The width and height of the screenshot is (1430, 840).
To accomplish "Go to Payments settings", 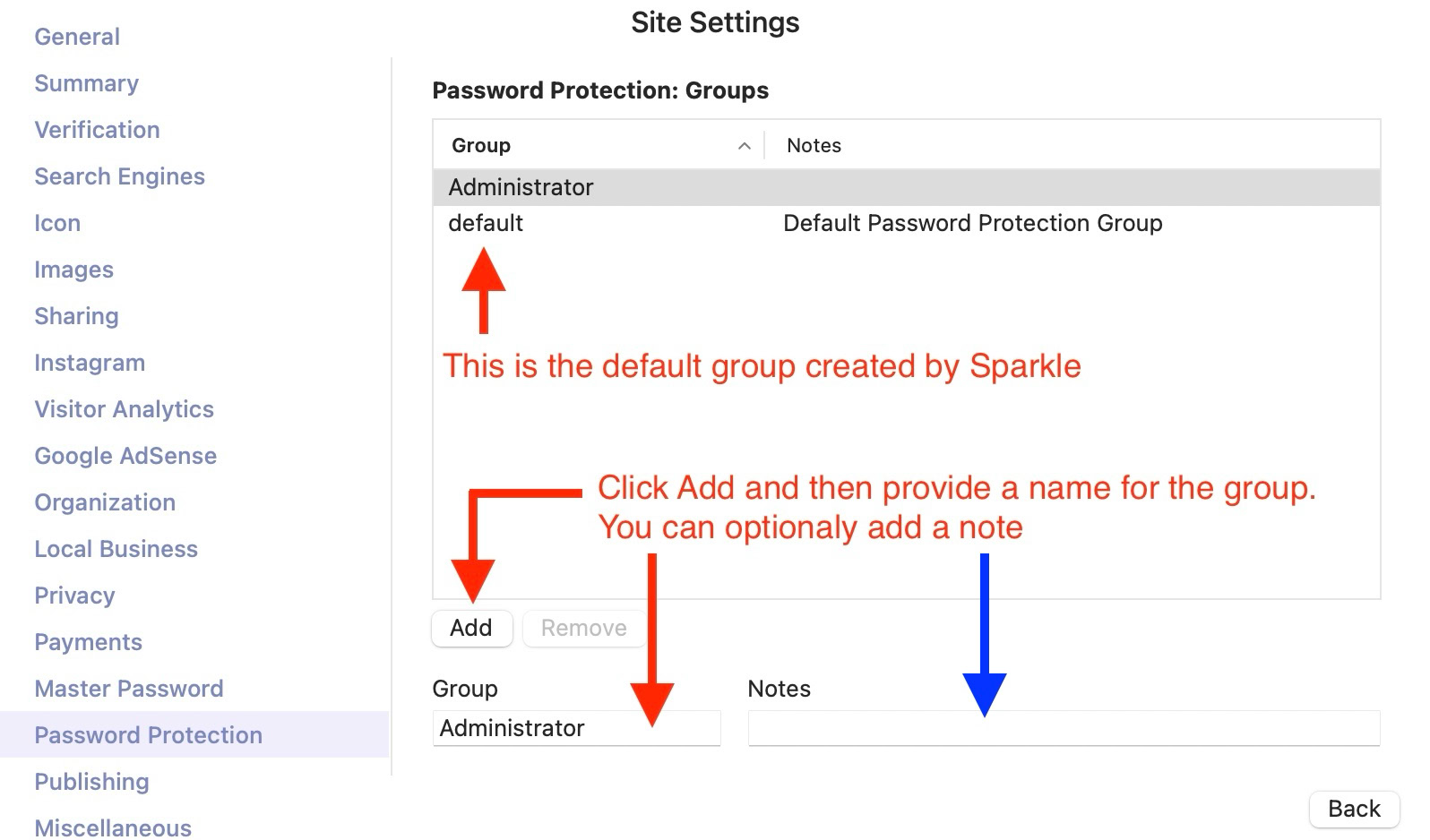I will 88,642.
